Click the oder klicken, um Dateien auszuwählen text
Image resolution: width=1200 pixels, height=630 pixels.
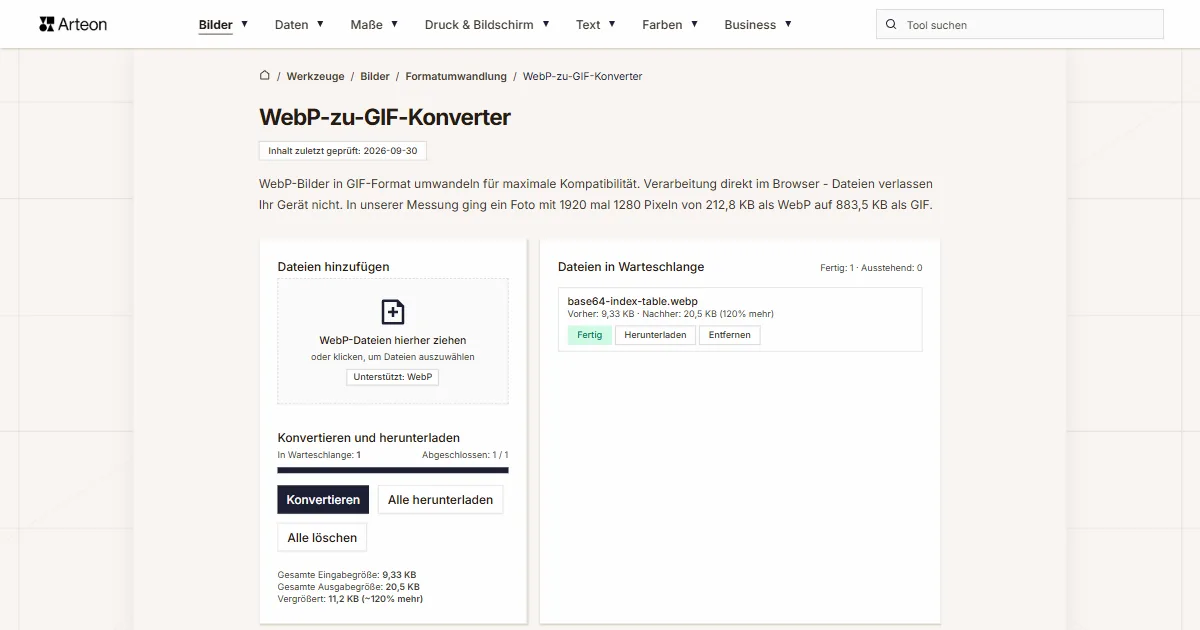coord(393,357)
